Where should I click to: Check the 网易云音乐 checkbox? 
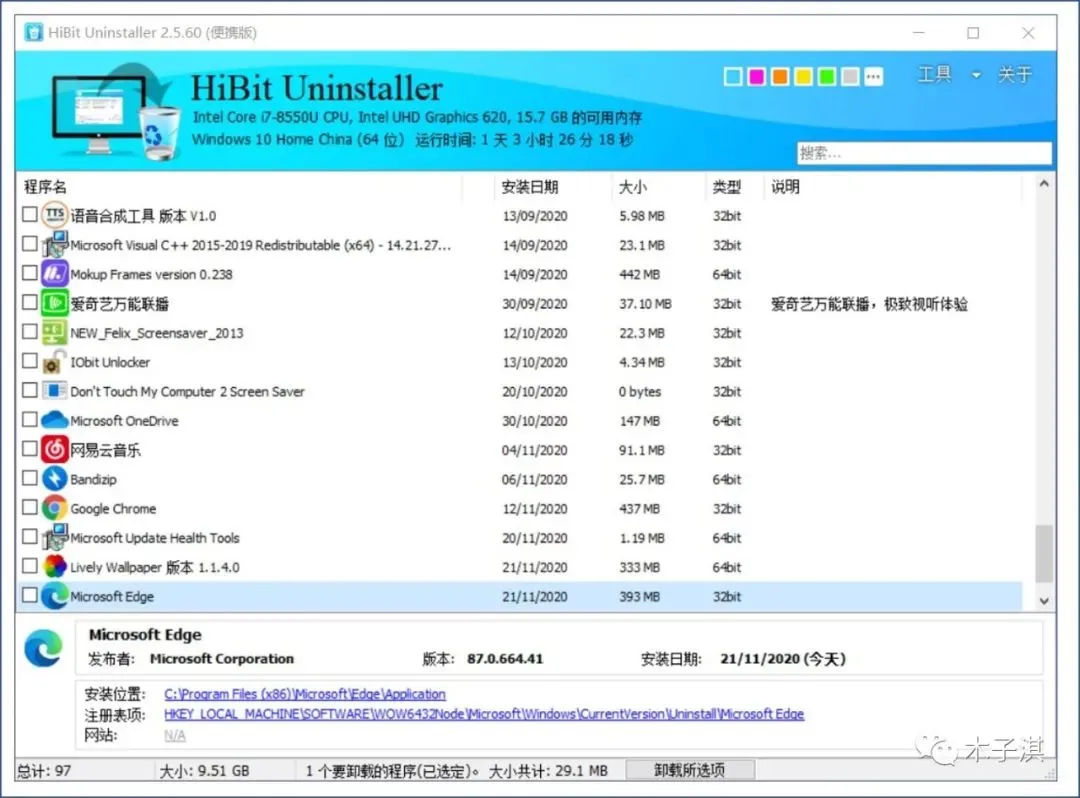(x=29, y=448)
